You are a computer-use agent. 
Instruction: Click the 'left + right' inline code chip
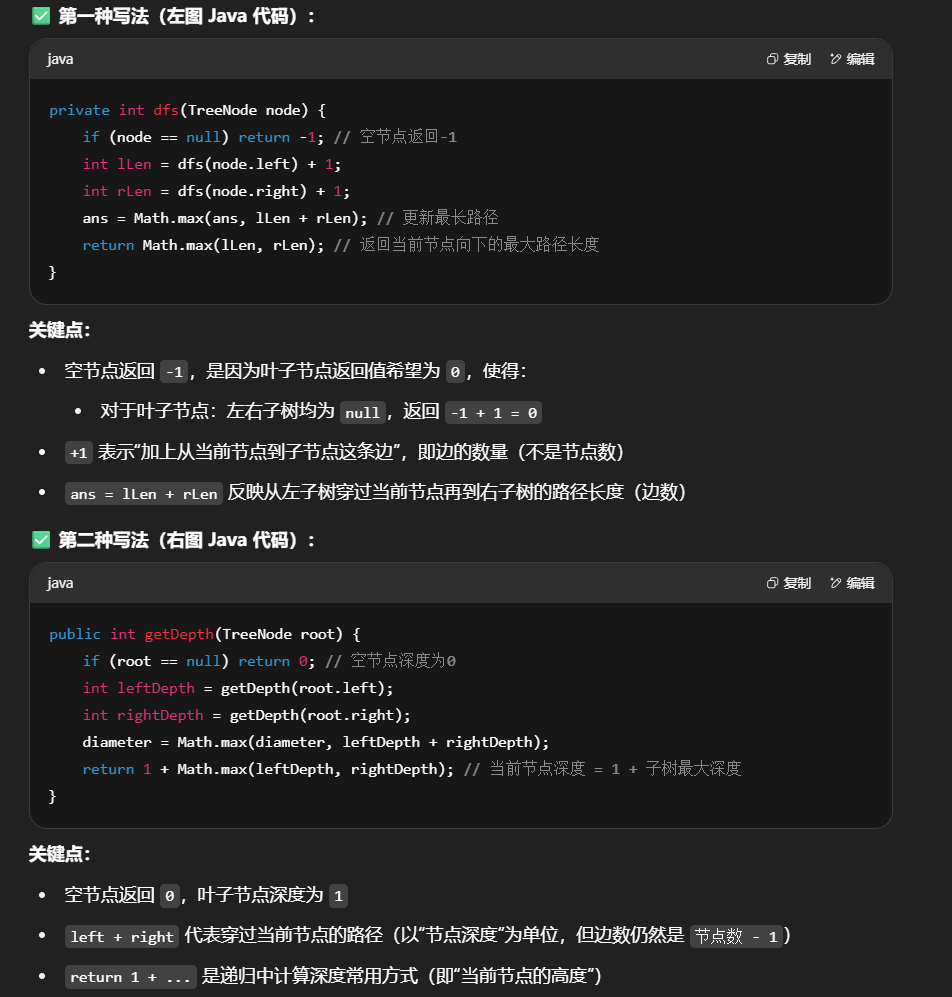[122, 937]
